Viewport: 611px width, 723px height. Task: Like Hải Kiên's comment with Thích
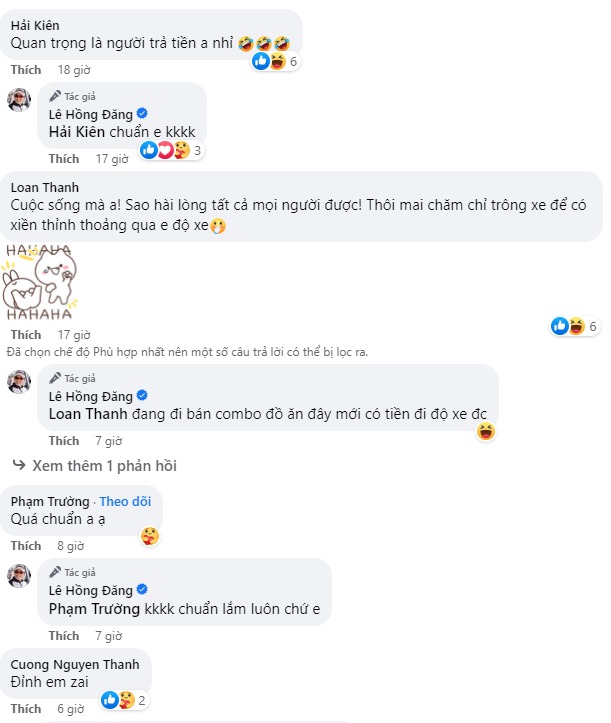click(26, 70)
